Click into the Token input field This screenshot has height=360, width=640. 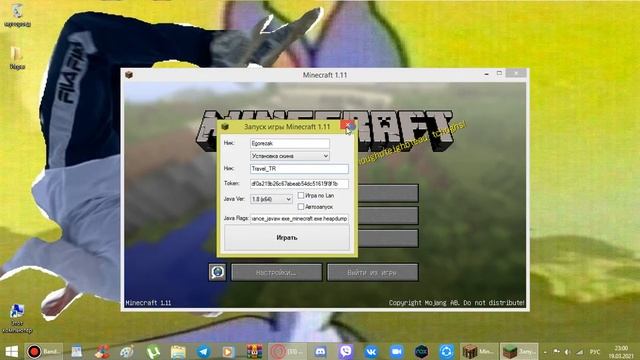299,184
